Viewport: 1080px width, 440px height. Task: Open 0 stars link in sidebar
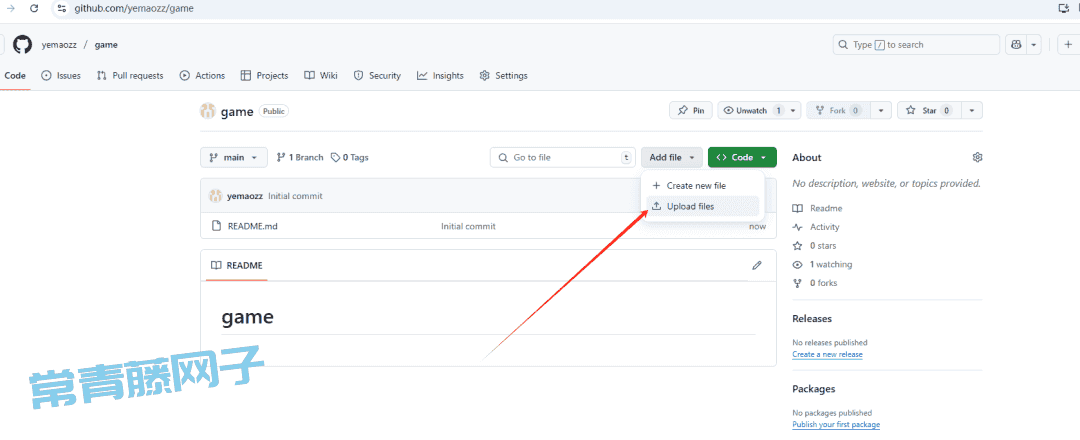pyautogui.click(x=815, y=245)
